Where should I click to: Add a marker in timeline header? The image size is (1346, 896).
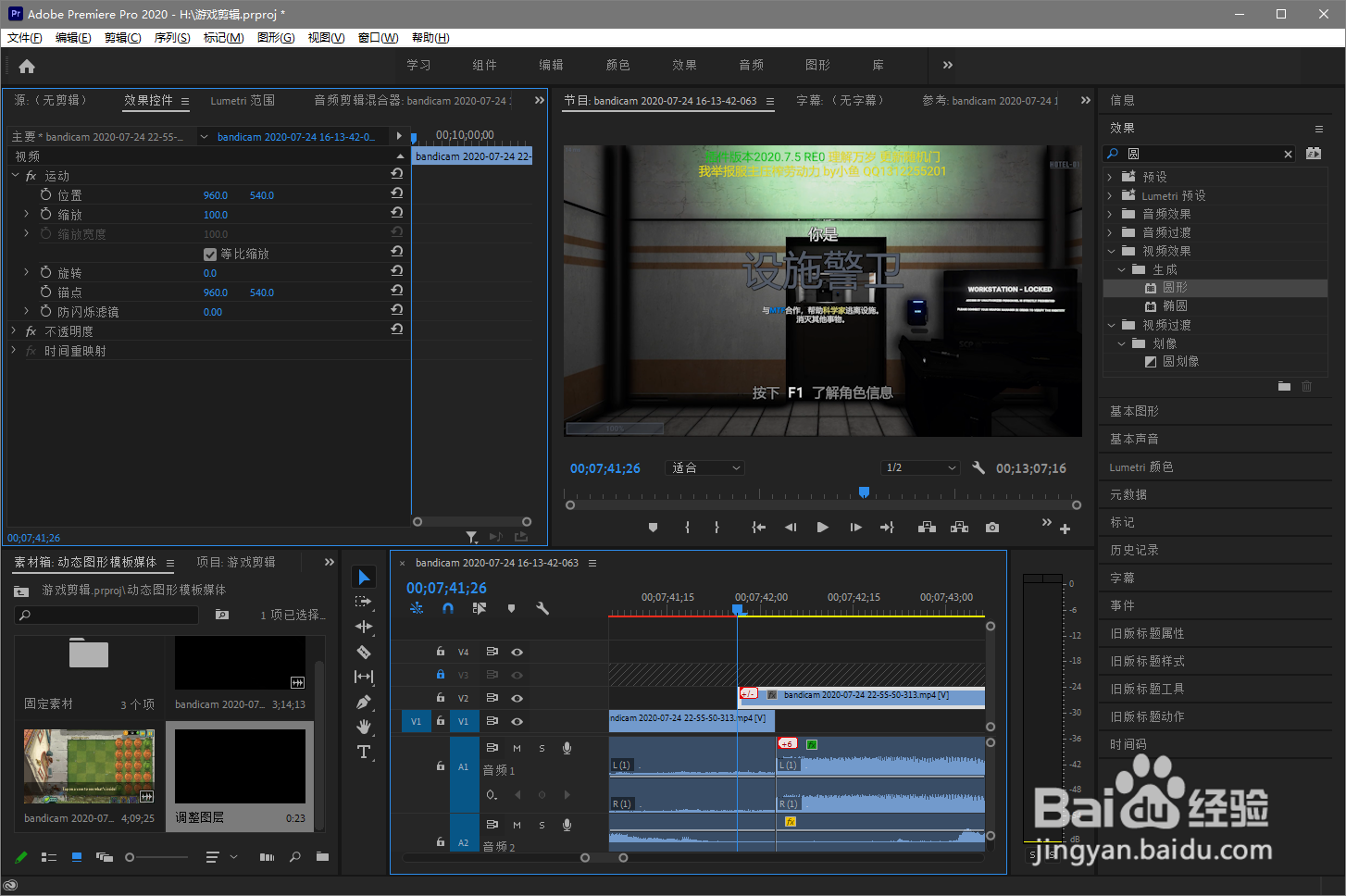point(511,608)
